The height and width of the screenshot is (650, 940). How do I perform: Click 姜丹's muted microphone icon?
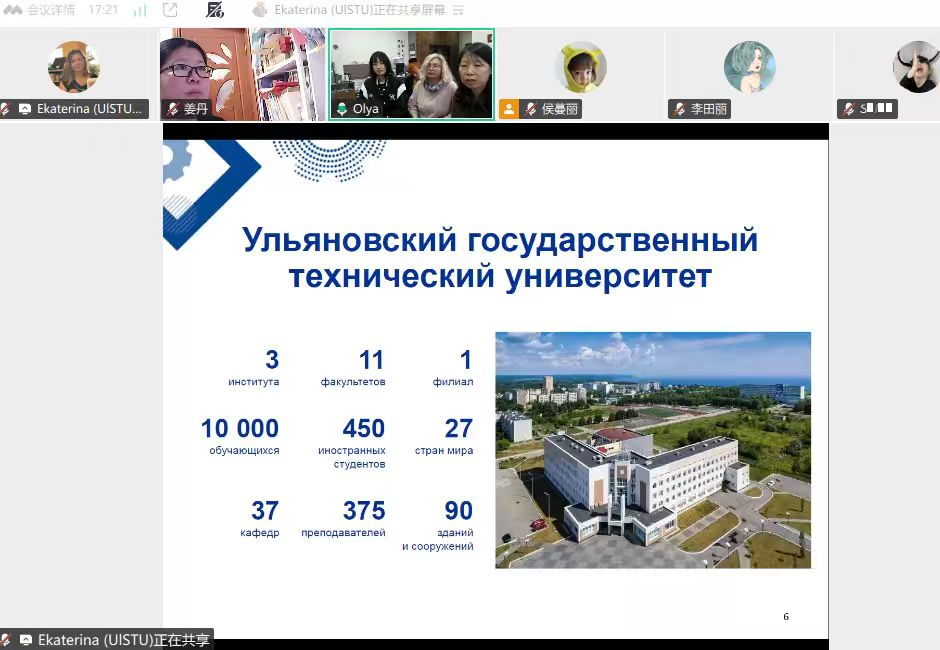tap(174, 109)
